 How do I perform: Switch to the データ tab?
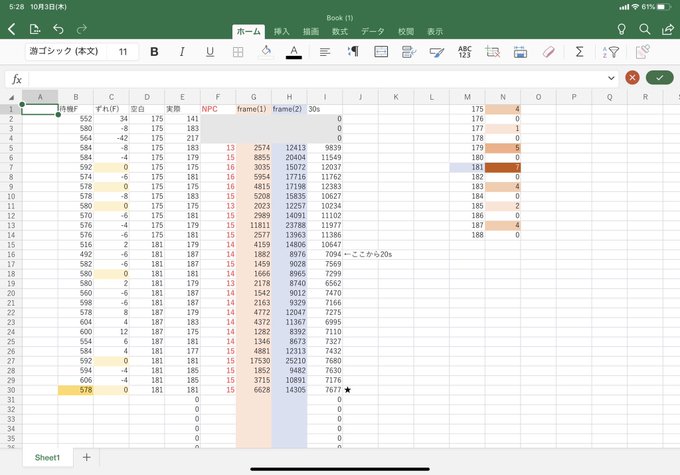pyautogui.click(x=373, y=31)
